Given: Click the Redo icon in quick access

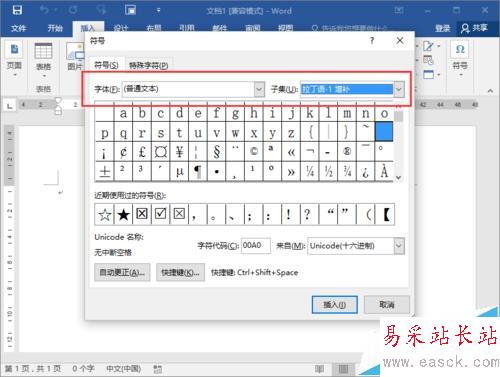Looking at the screenshot, I should (73, 10).
